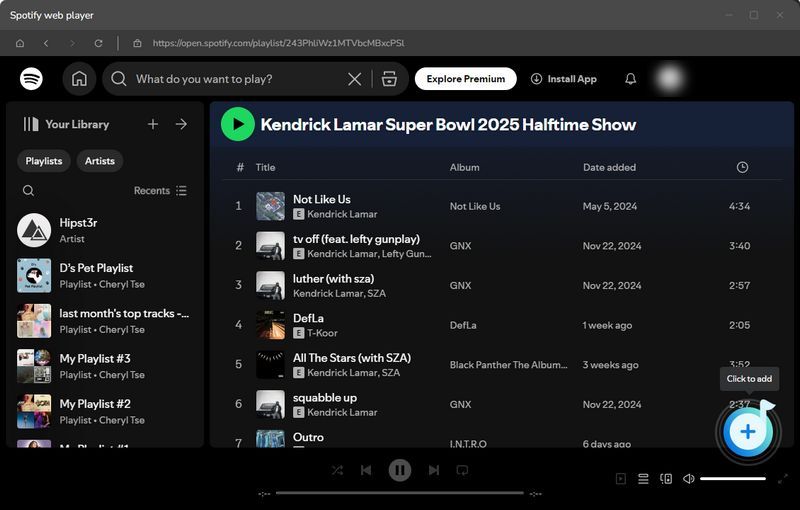Image resolution: width=800 pixels, height=510 pixels.
Task: Click the blue plus add button
Action: click(x=747, y=432)
